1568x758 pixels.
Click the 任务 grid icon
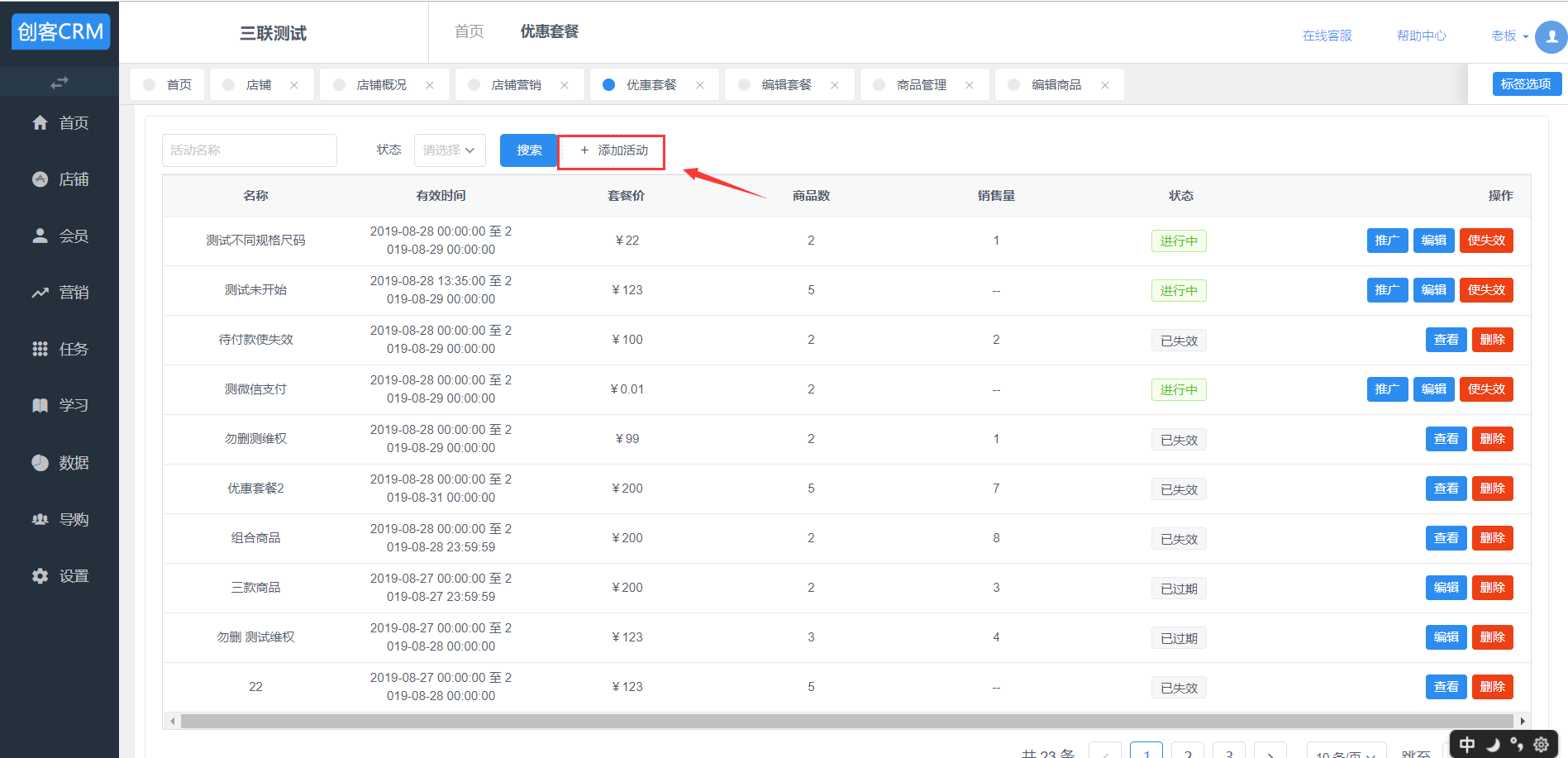coord(40,349)
